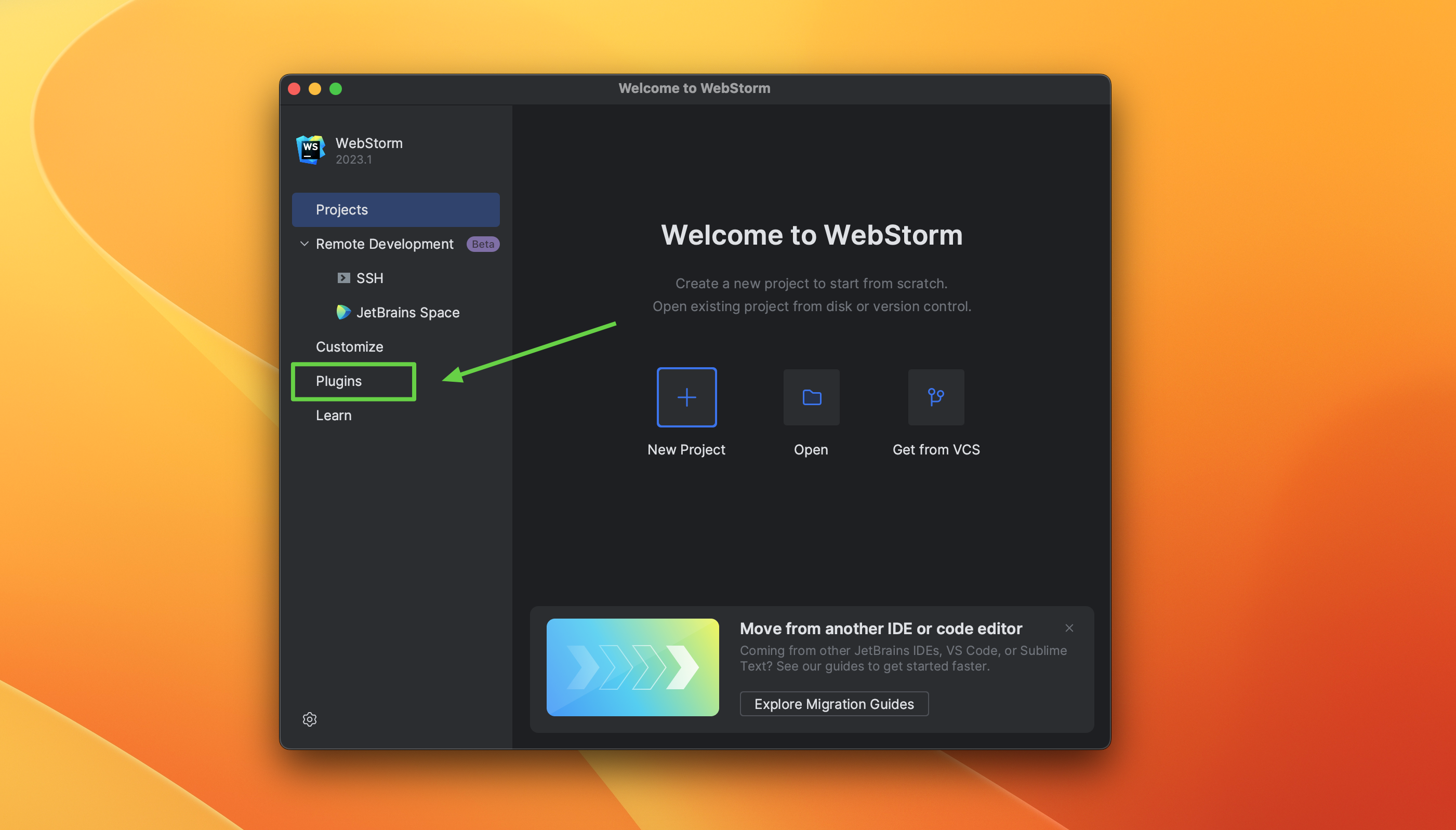Click the WebStorm logo icon
The image size is (1456, 830).
310,150
